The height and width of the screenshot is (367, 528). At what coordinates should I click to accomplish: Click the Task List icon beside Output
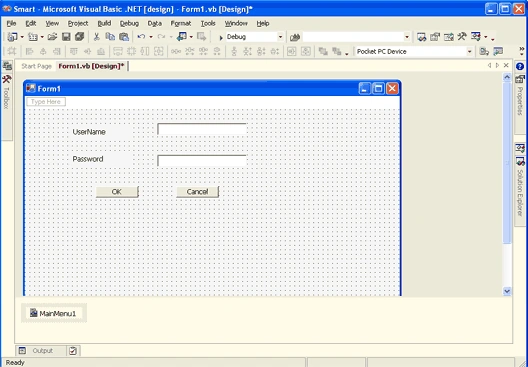tap(73, 351)
